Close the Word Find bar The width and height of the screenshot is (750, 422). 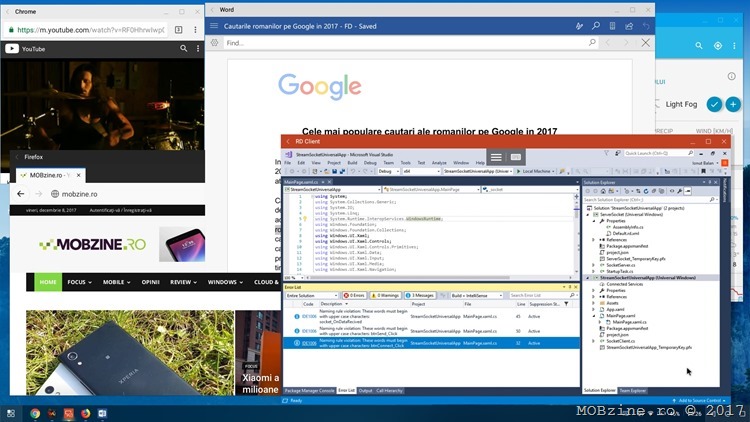646,43
